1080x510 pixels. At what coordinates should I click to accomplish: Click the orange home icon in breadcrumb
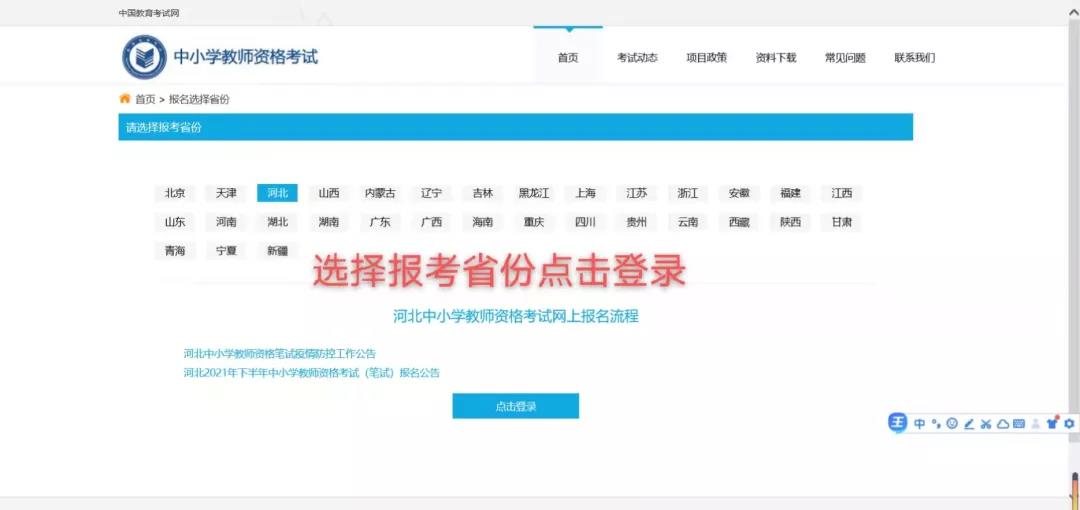125,99
